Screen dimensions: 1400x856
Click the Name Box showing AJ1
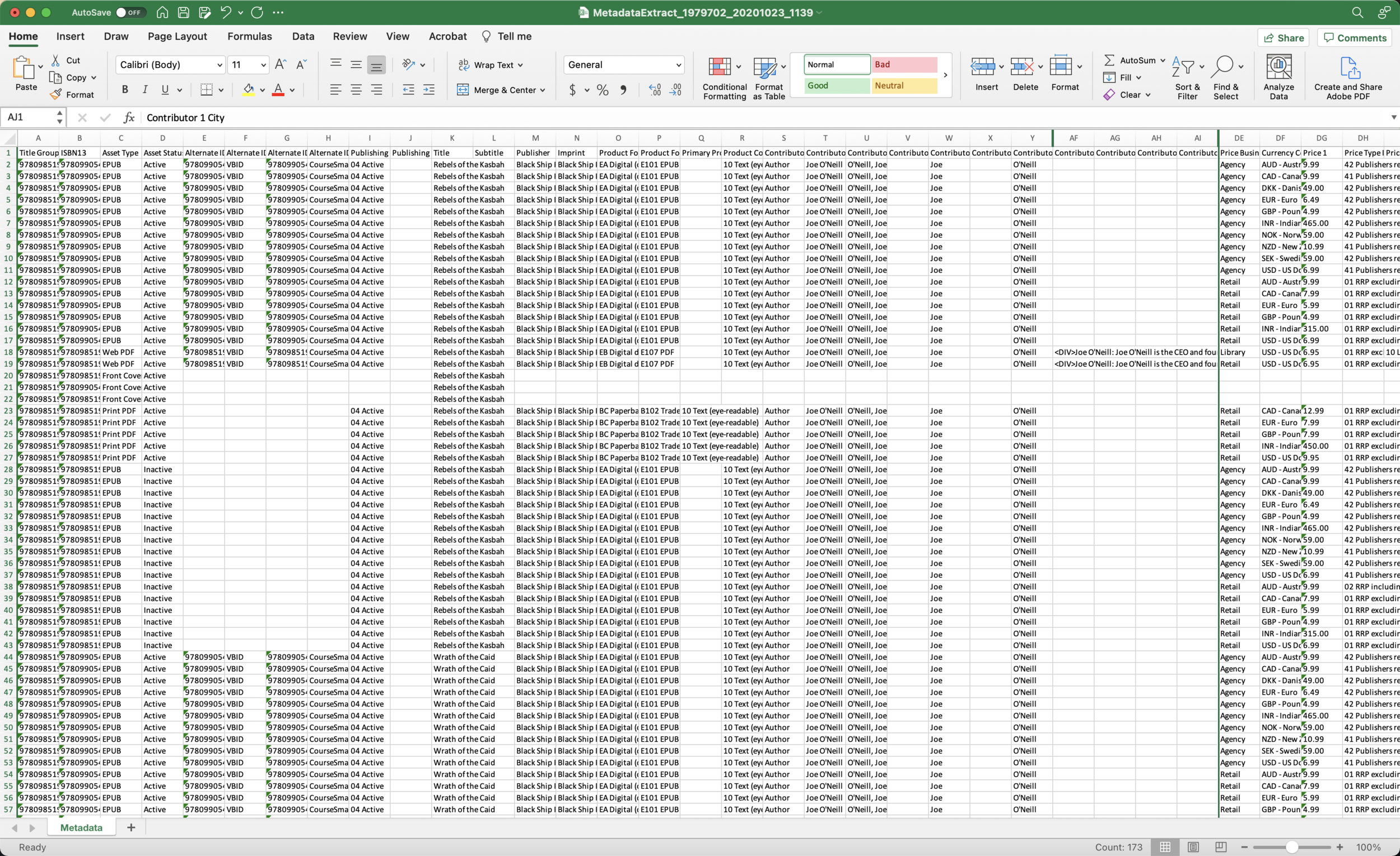point(29,117)
